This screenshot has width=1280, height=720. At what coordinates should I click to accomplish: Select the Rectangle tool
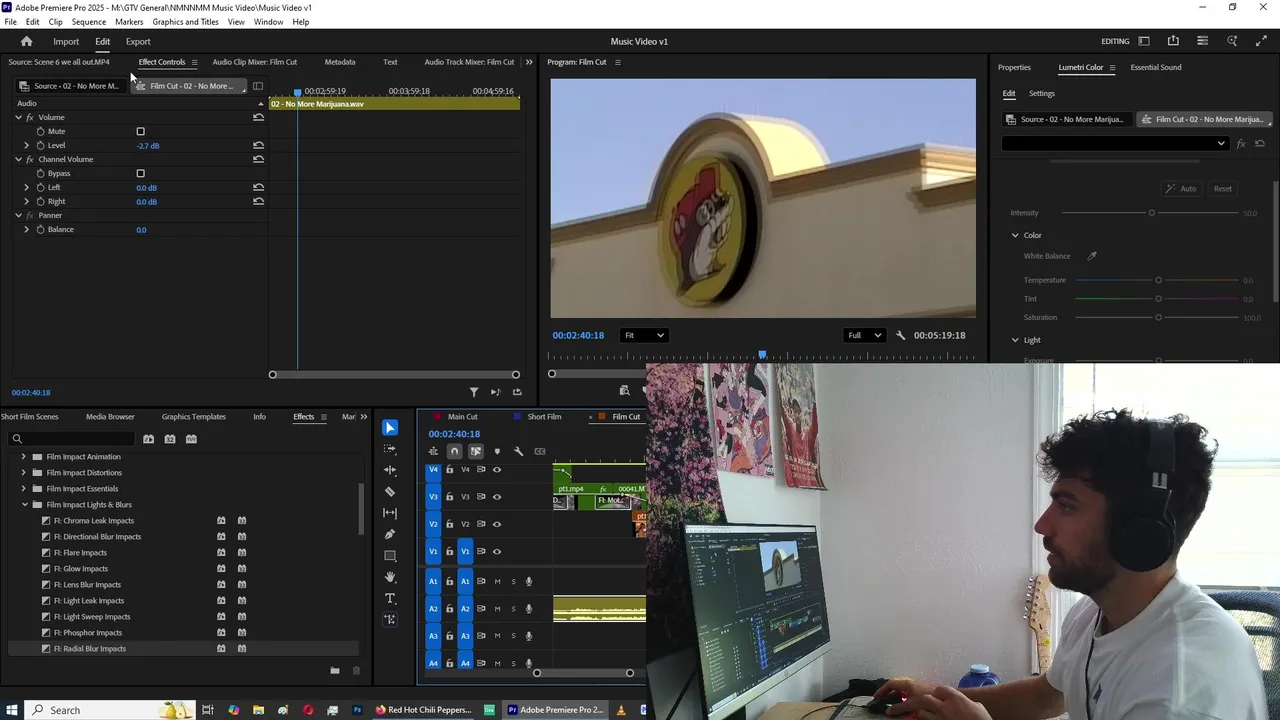390,556
